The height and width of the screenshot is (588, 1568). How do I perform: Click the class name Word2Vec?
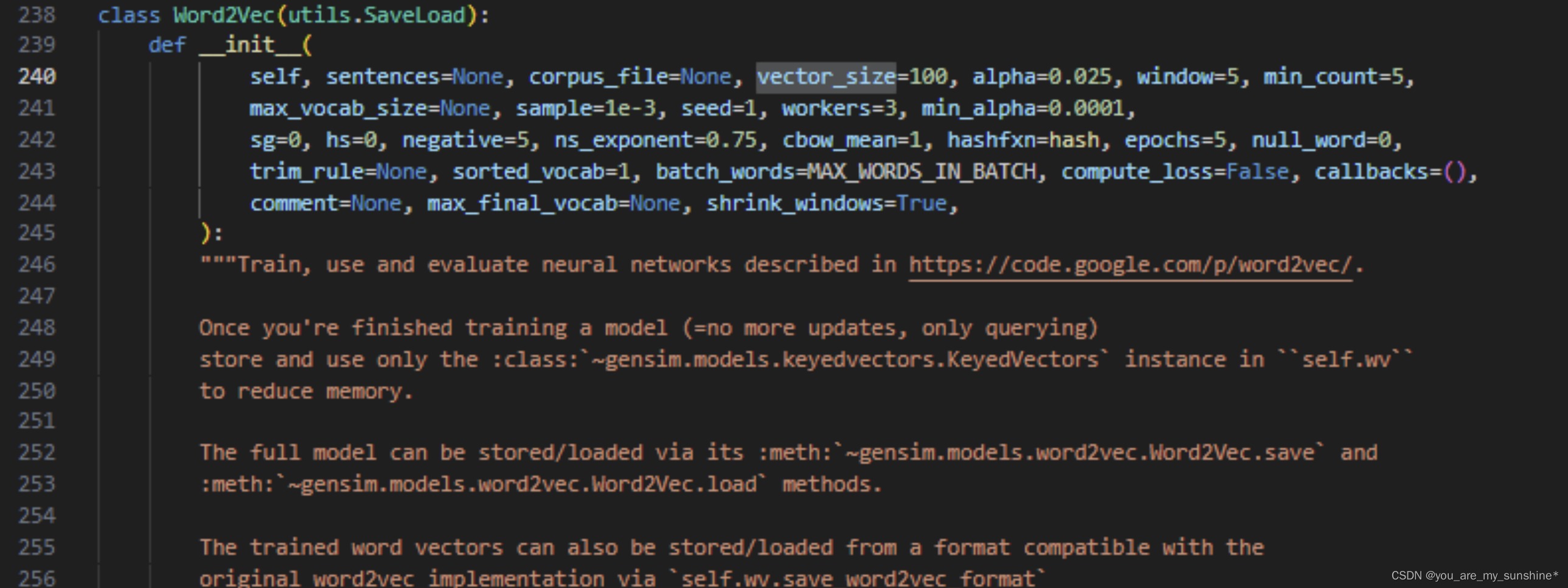(224, 15)
